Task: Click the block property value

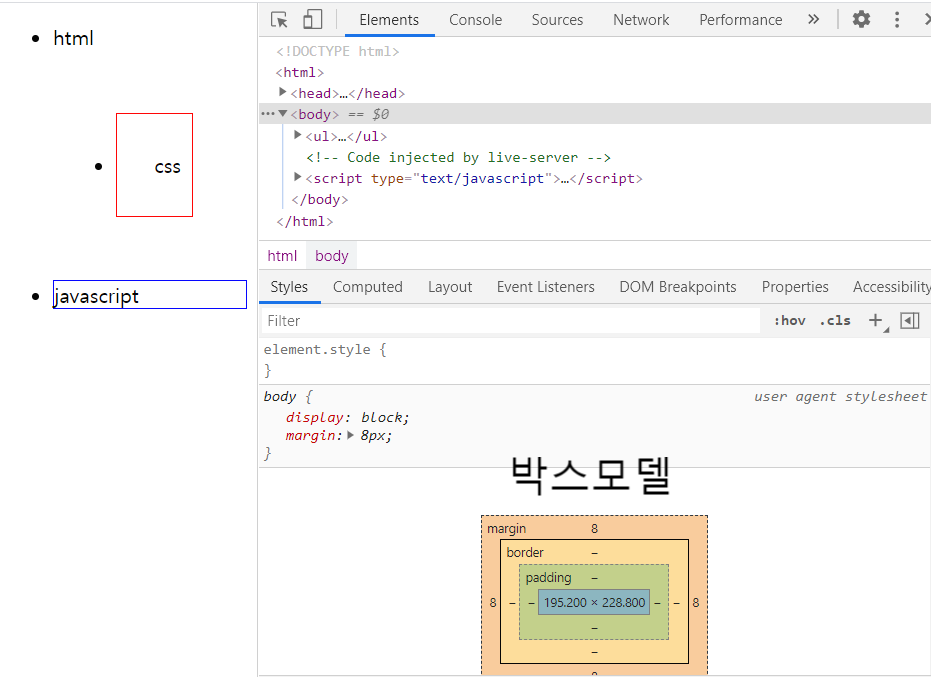Action: [381, 417]
